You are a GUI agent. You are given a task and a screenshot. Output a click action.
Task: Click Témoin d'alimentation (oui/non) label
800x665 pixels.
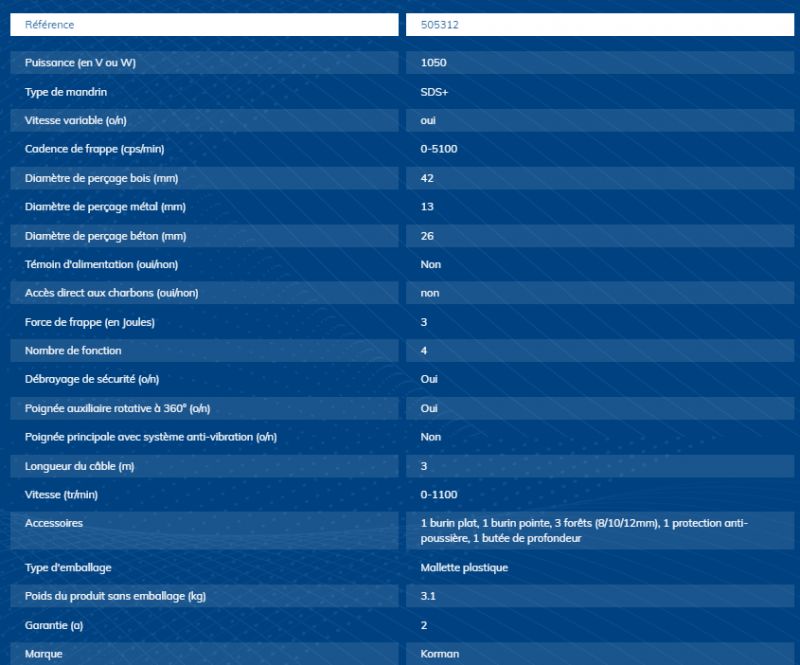[101, 264]
